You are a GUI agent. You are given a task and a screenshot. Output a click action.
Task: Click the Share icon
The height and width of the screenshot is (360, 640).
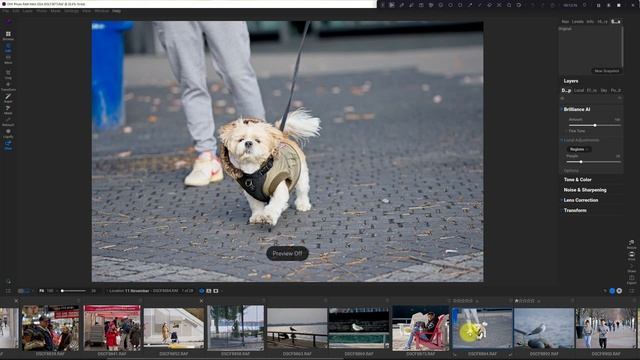tap(631, 268)
